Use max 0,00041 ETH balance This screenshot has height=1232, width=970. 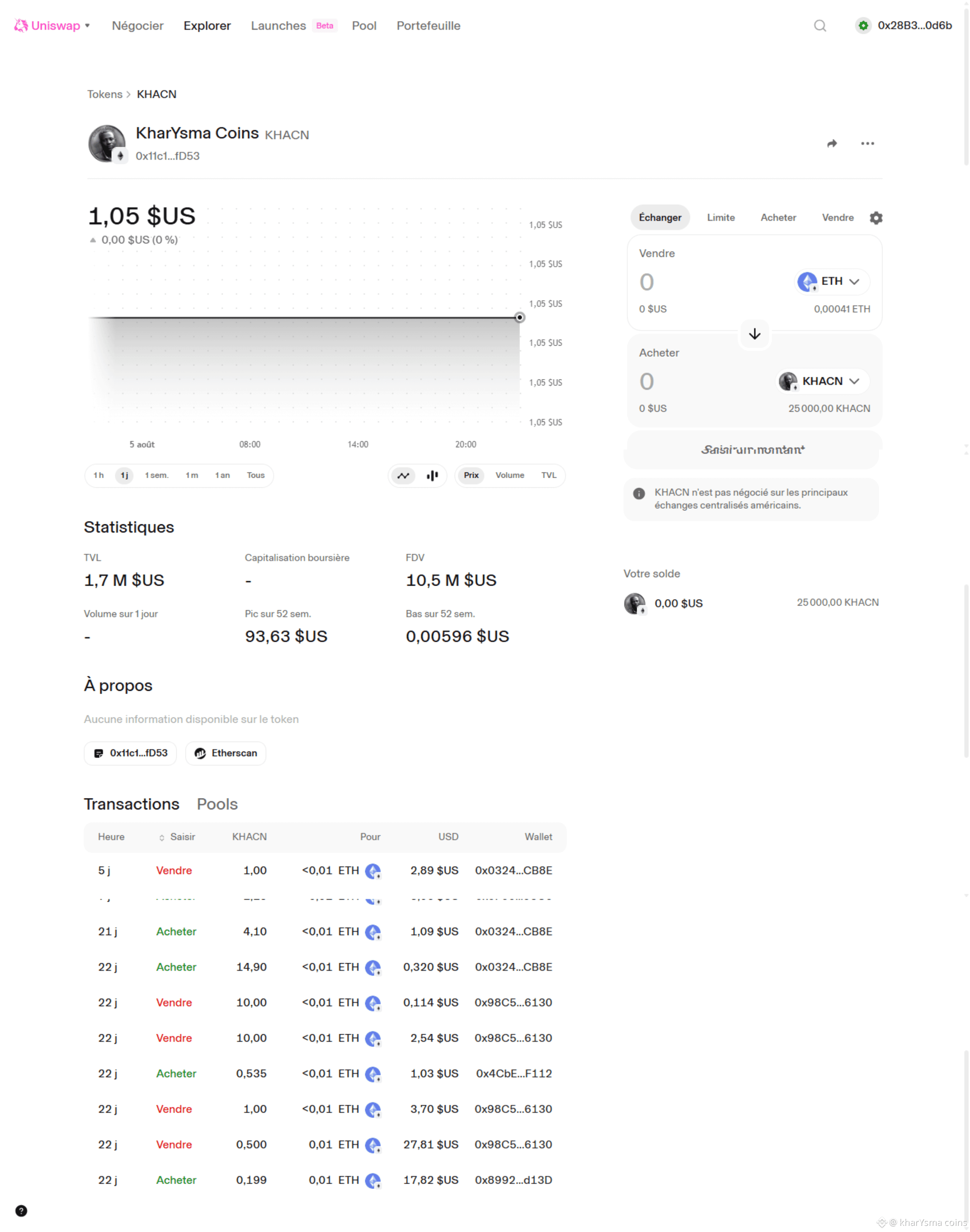point(842,309)
